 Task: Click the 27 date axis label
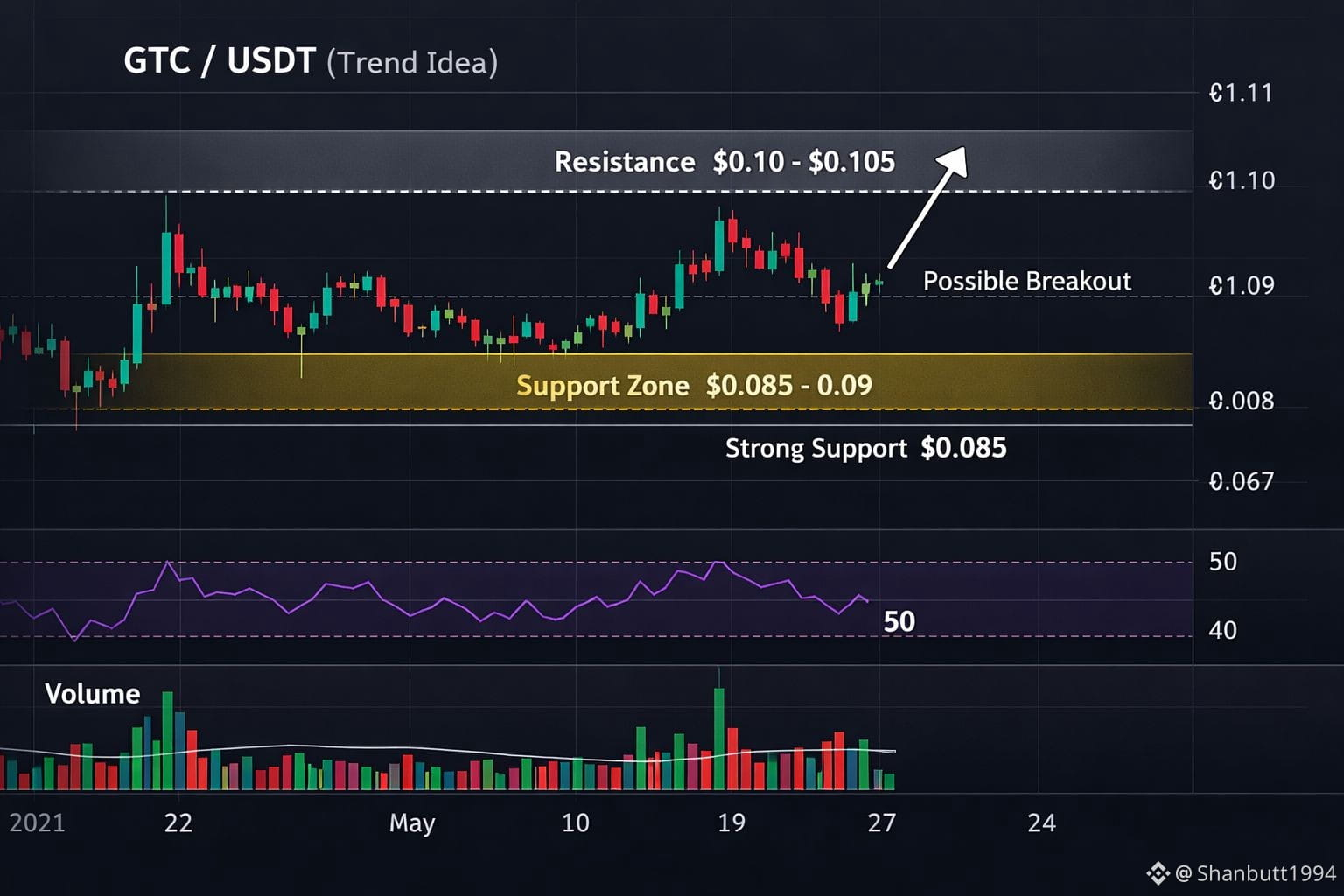[x=882, y=822]
